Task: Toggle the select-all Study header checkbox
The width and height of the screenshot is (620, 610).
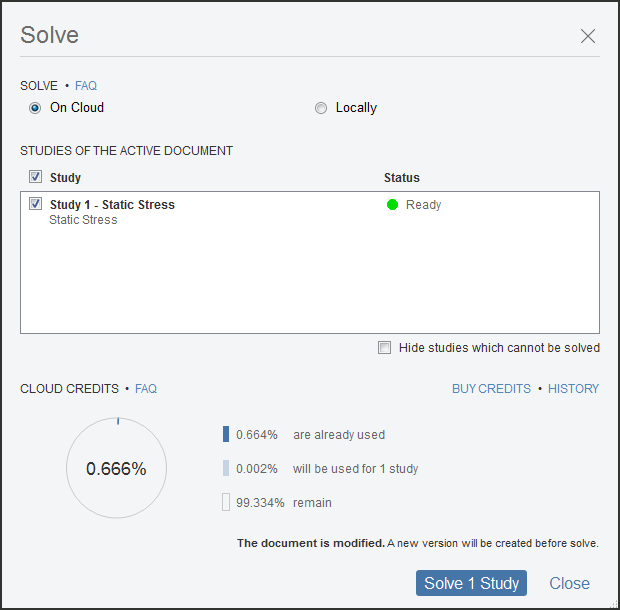Action: (35, 178)
